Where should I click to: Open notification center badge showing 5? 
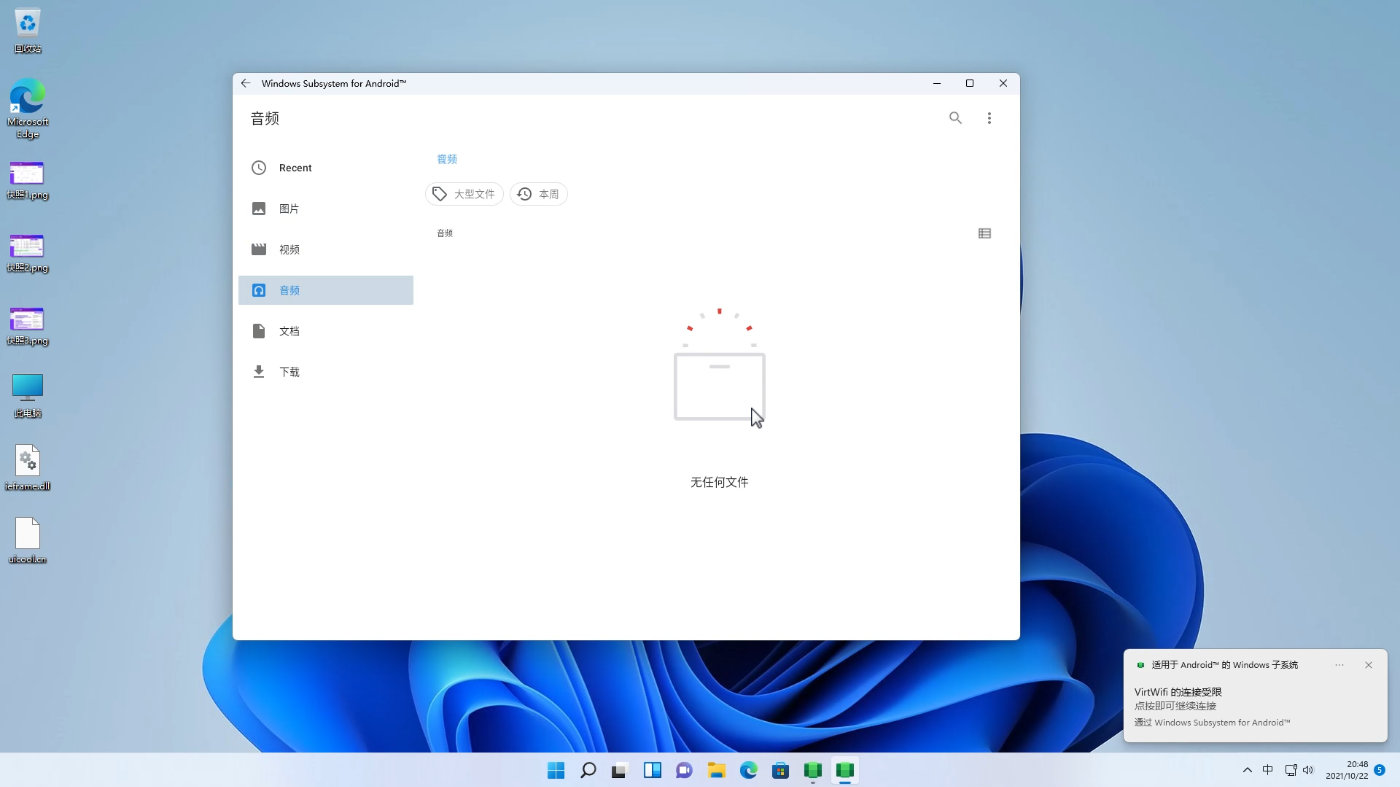coord(1380,770)
